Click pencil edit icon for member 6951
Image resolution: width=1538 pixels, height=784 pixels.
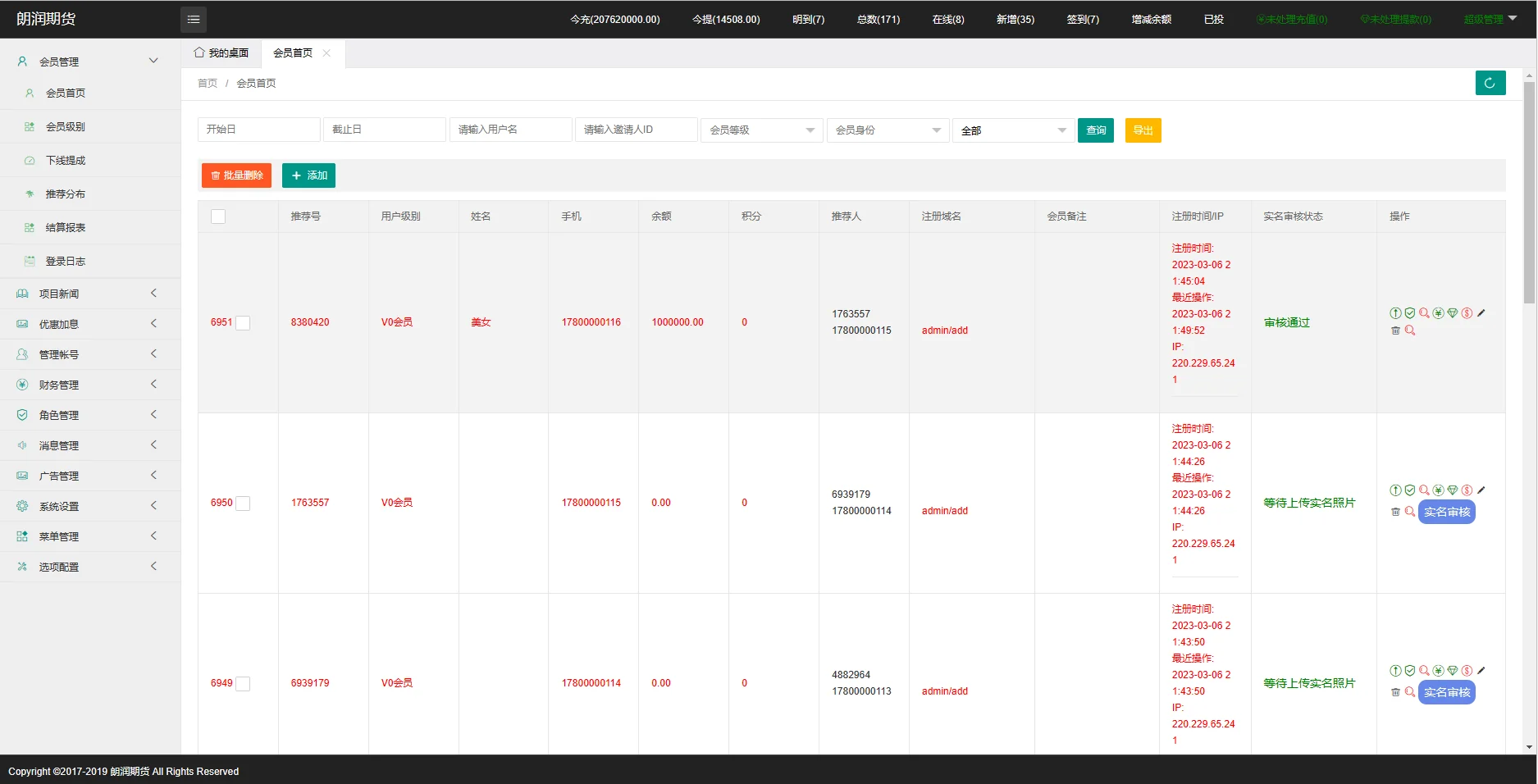[x=1481, y=313]
